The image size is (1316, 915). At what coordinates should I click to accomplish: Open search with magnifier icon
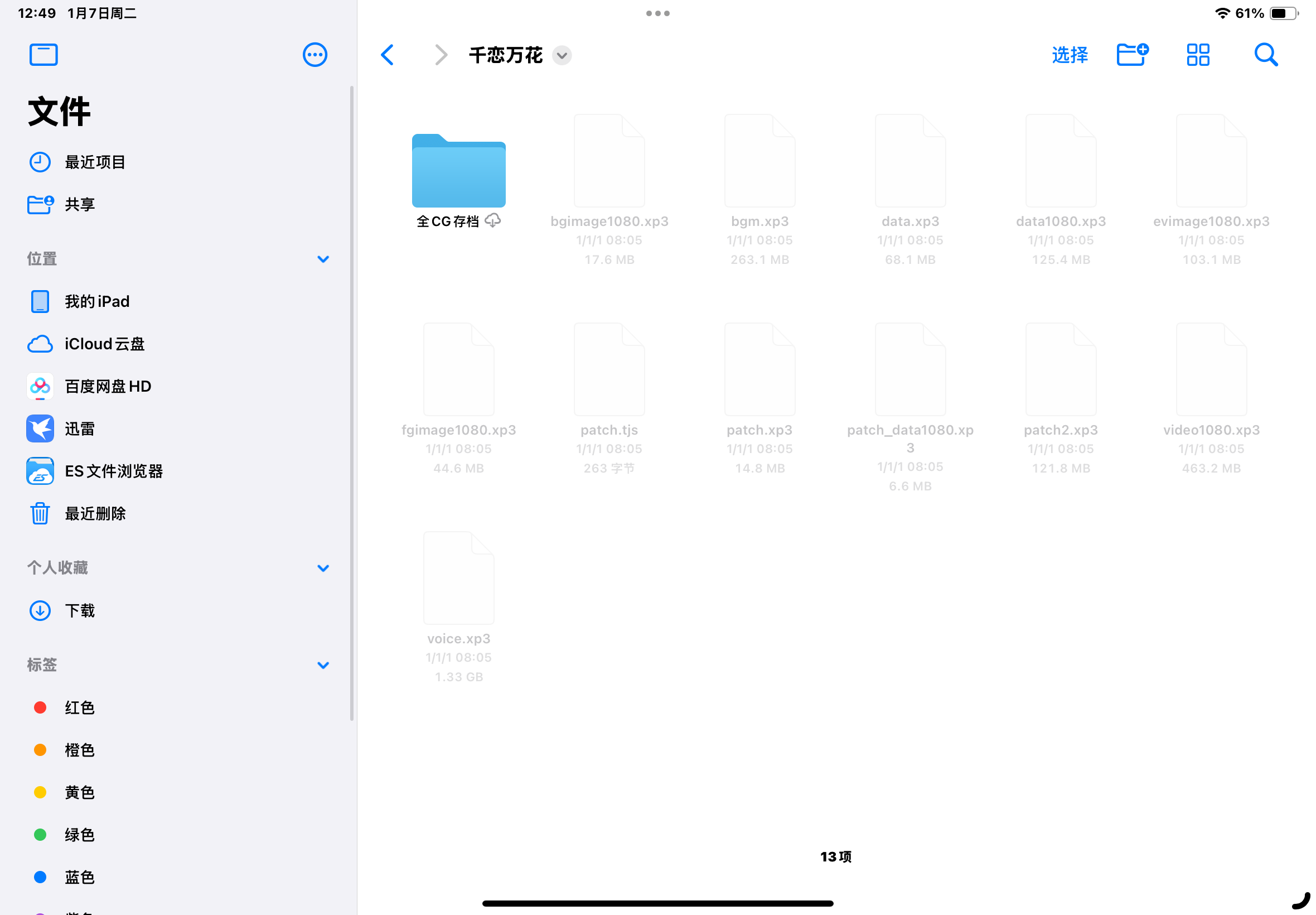point(1265,55)
